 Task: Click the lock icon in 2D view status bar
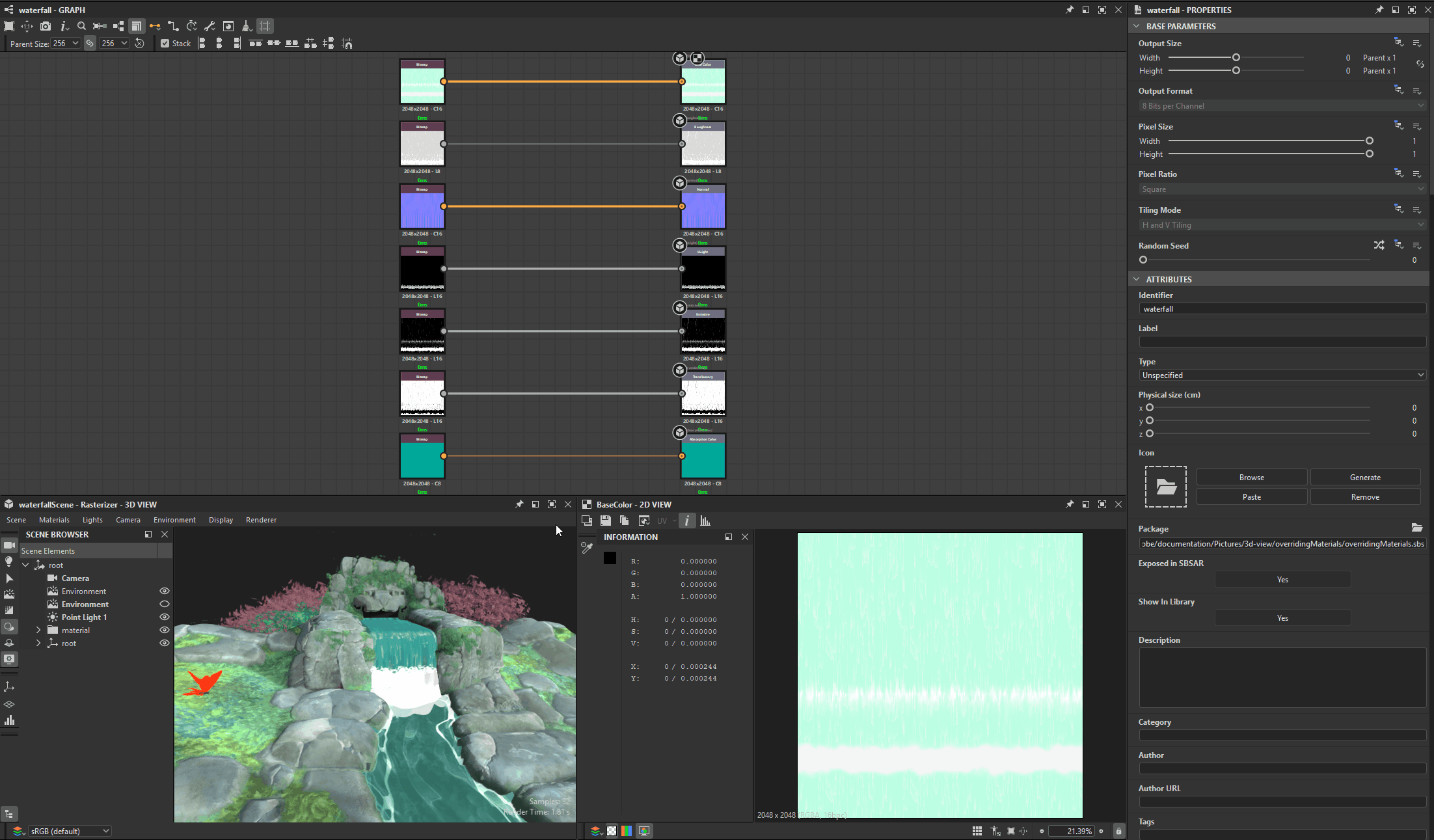point(1118,831)
